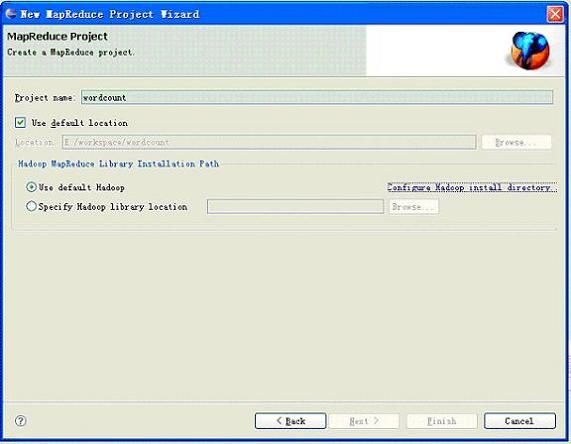This screenshot has height=444, width=571.
Task: Open Configure Hadoop install directory link
Action: 472,187
